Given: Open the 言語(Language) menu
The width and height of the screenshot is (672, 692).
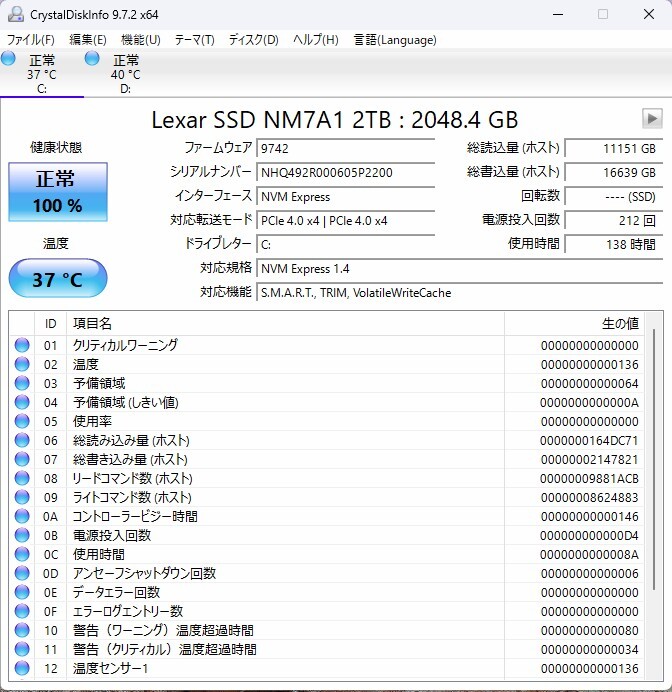Looking at the screenshot, I should (395, 40).
